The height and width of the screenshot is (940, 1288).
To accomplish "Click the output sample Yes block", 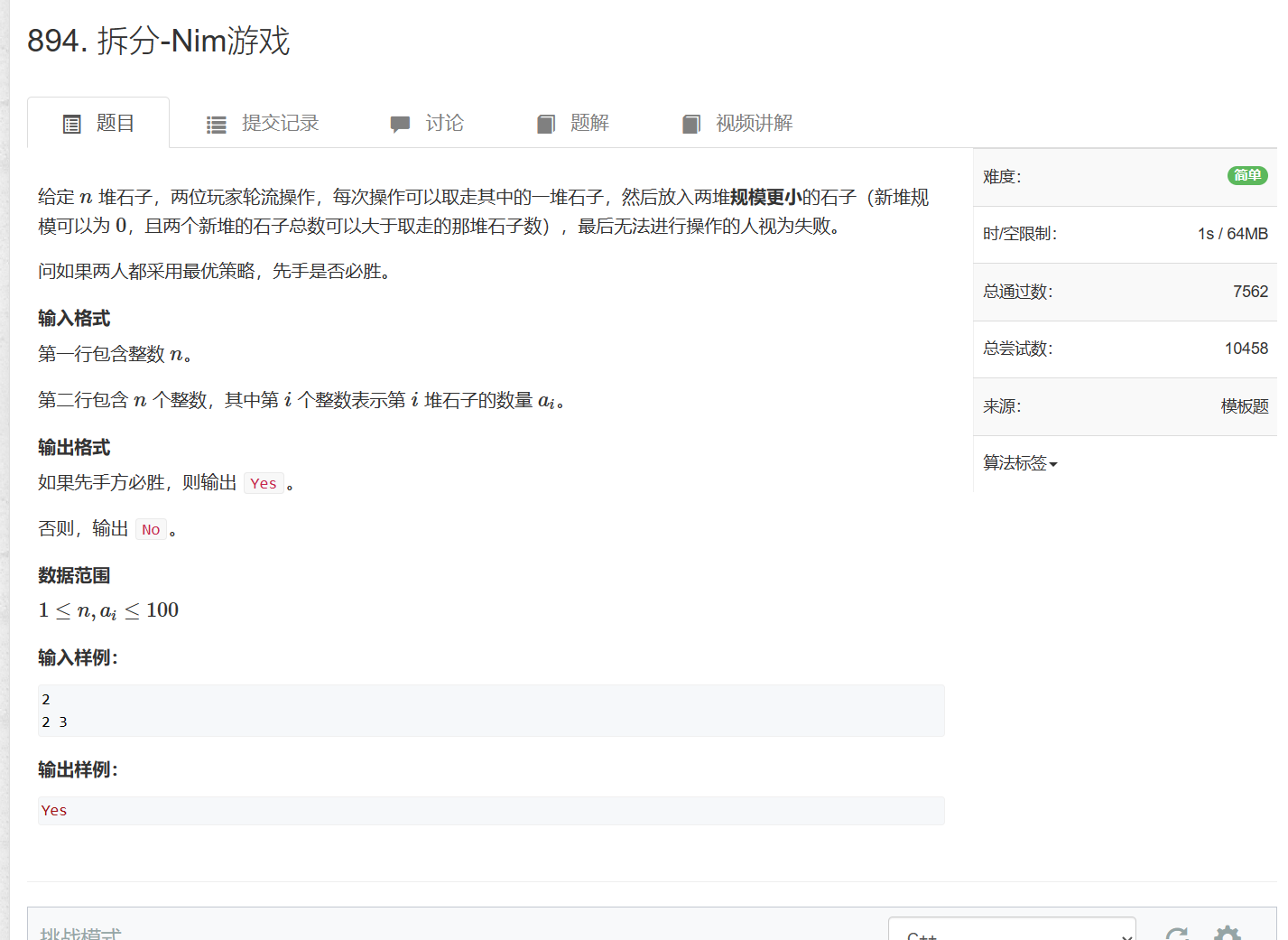I will pos(491,811).
